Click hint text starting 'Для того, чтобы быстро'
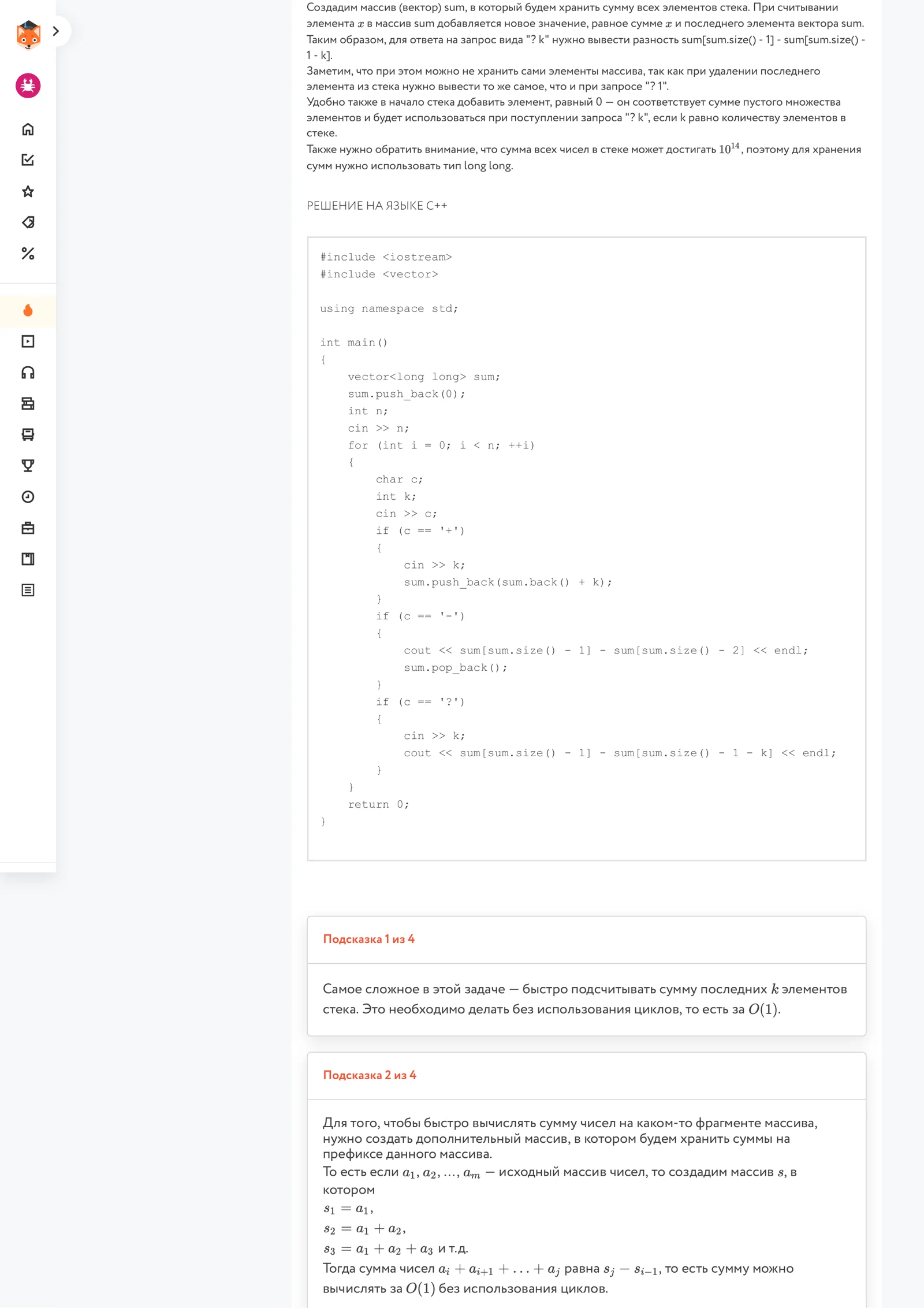 click(570, 1138)
